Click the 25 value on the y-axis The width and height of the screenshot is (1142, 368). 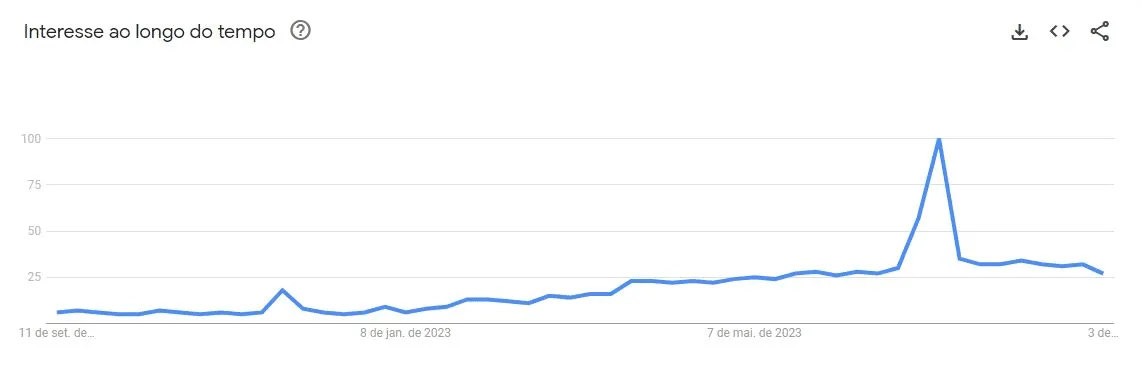point(35,277)
